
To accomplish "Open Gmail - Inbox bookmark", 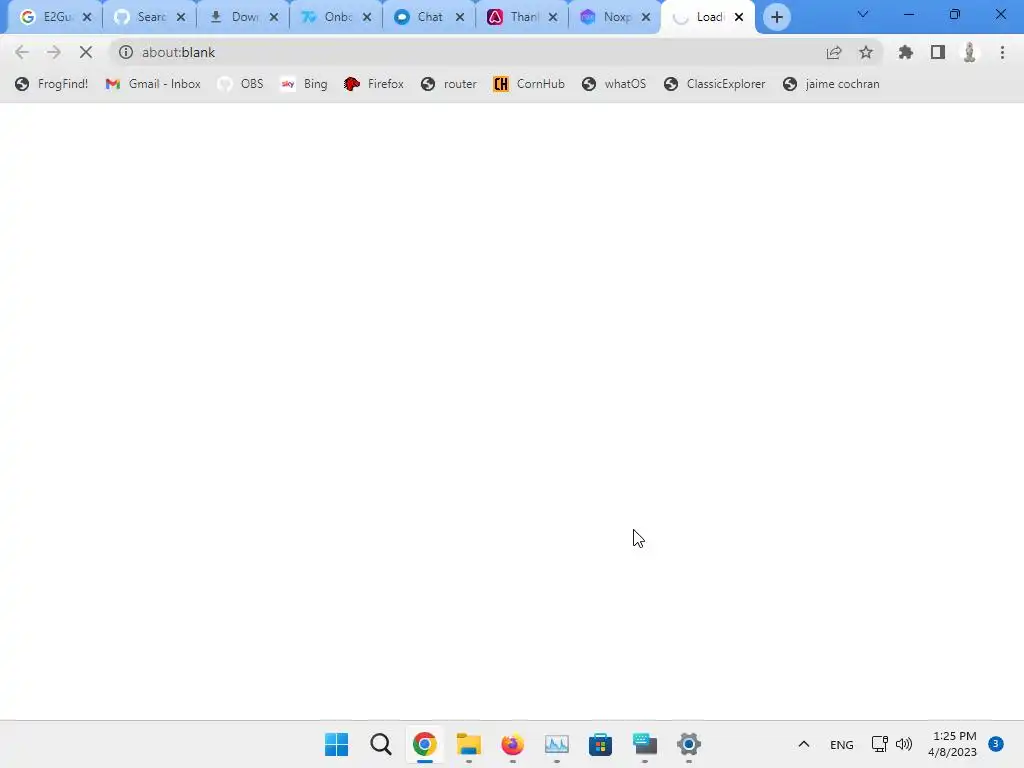I will (153, 84).
